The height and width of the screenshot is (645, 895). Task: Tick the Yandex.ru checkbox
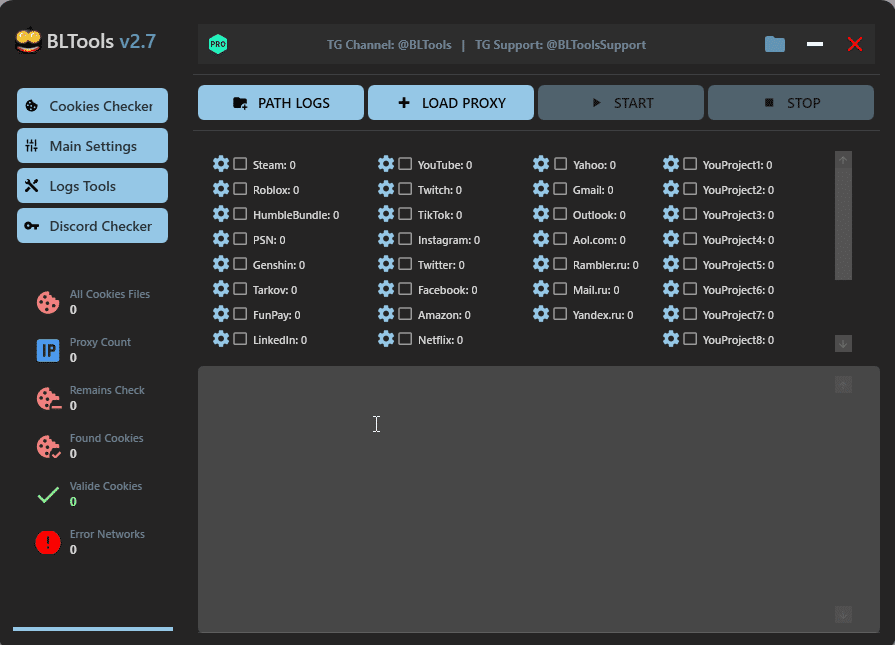[x=560, y=314]
